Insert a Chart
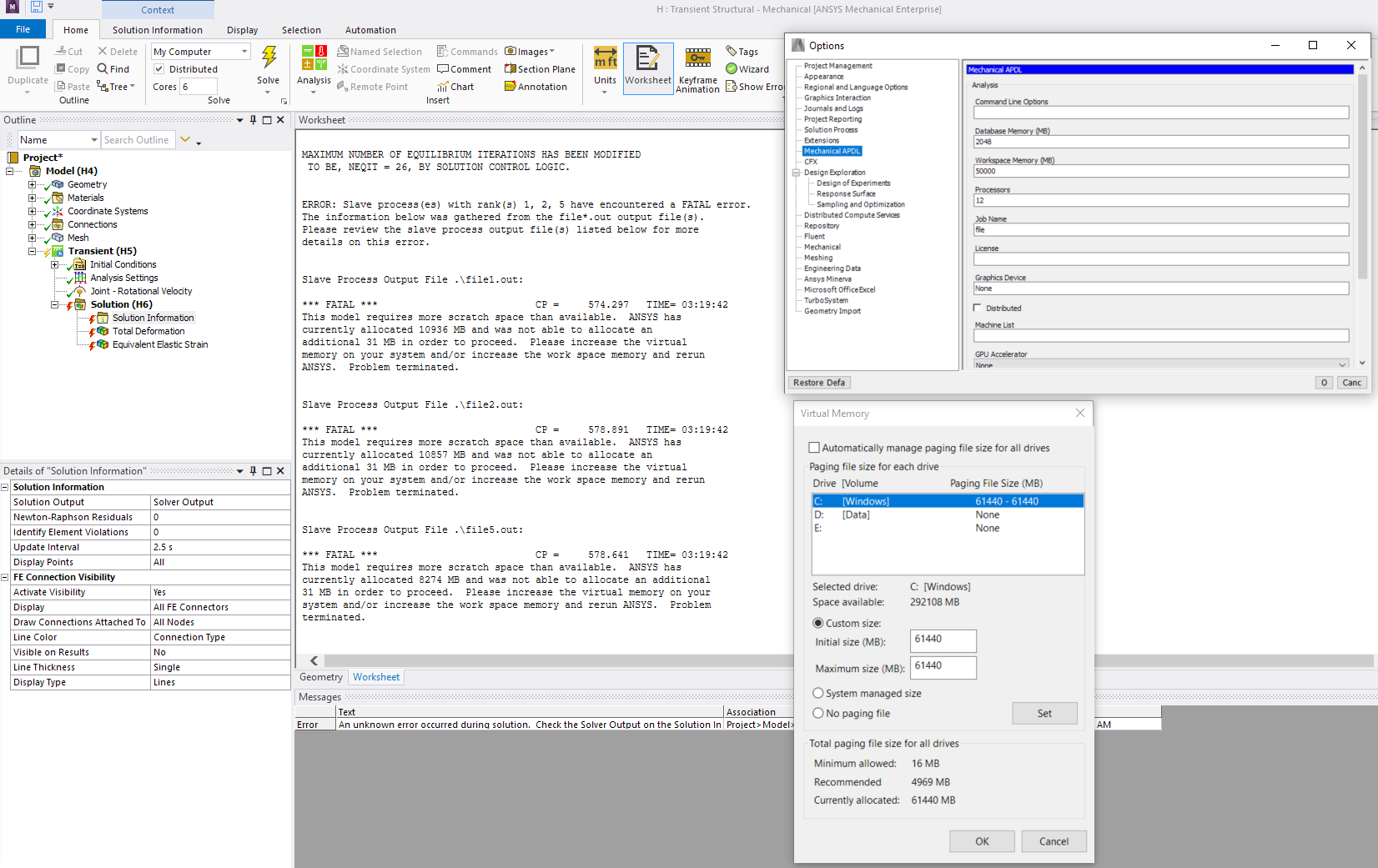 tap(455, 87)
